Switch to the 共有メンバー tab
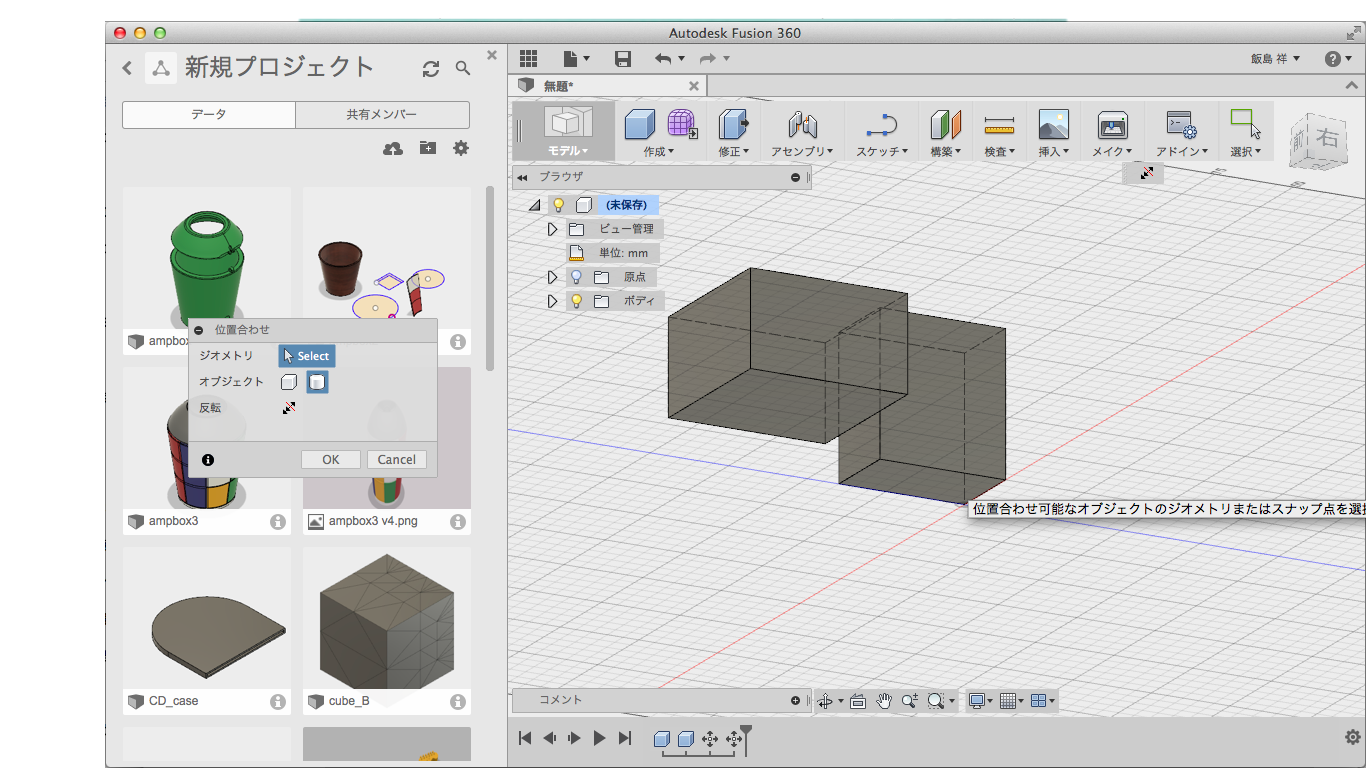The width and height of the screenshot is (1366, 768). [x=382, y=115]
